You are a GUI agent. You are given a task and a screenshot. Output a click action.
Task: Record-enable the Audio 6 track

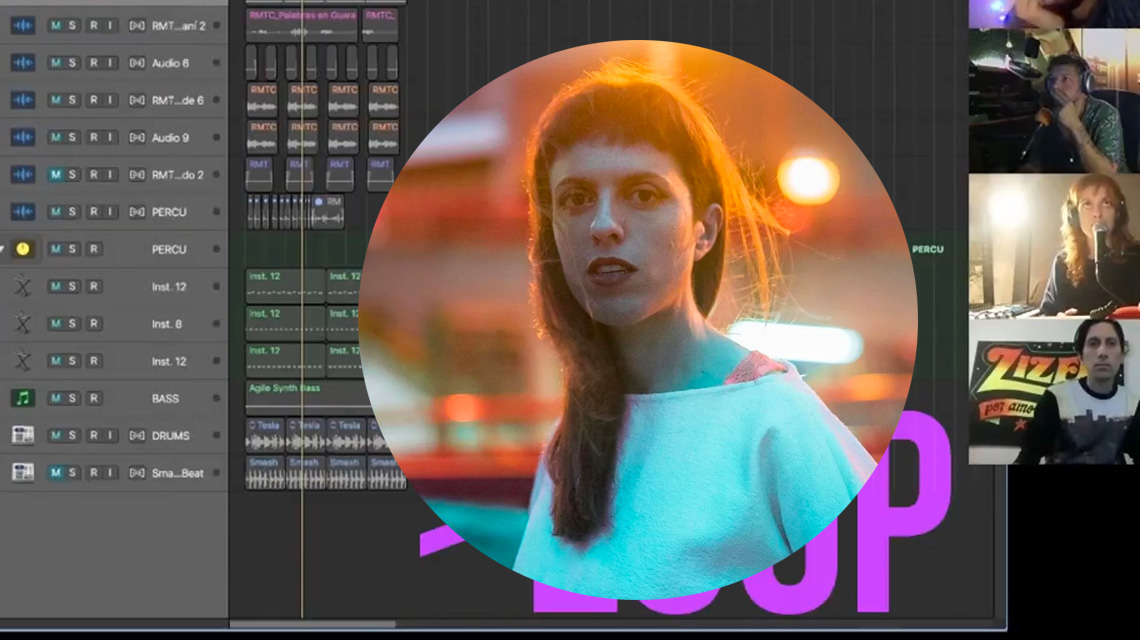[x=93, y=63]
